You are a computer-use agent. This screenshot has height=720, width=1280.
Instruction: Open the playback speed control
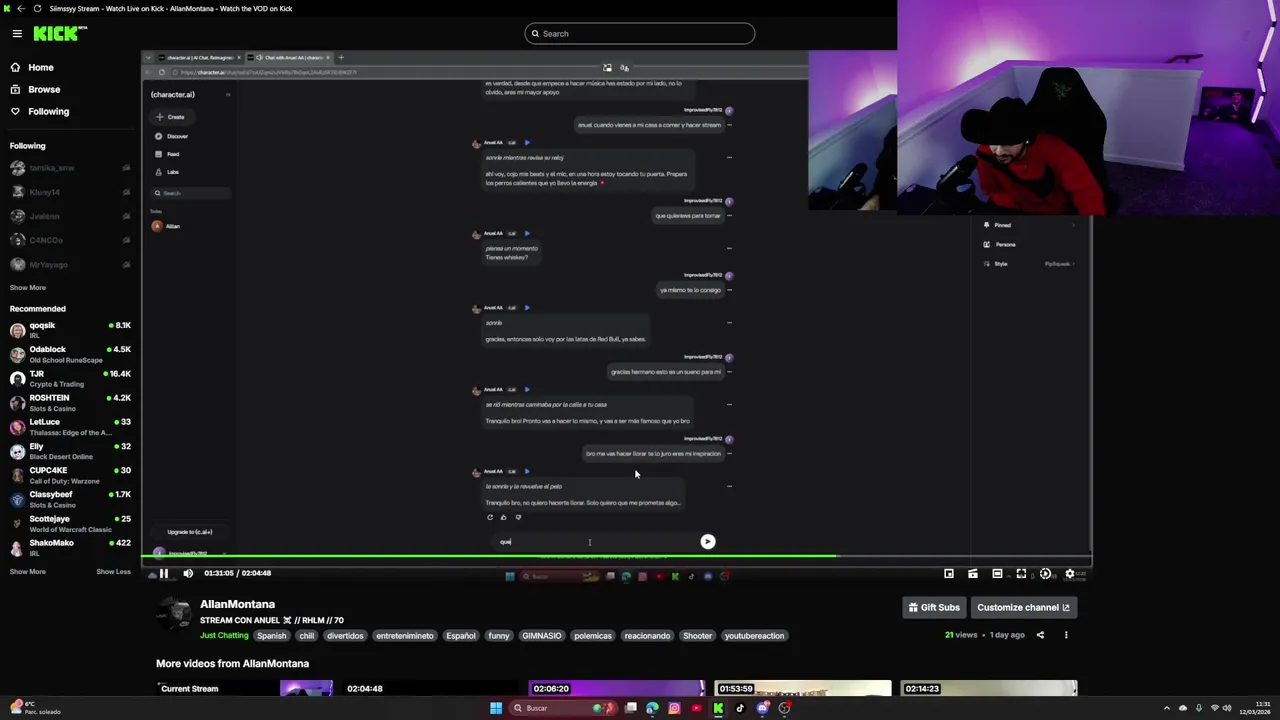tap(1045, 574)
